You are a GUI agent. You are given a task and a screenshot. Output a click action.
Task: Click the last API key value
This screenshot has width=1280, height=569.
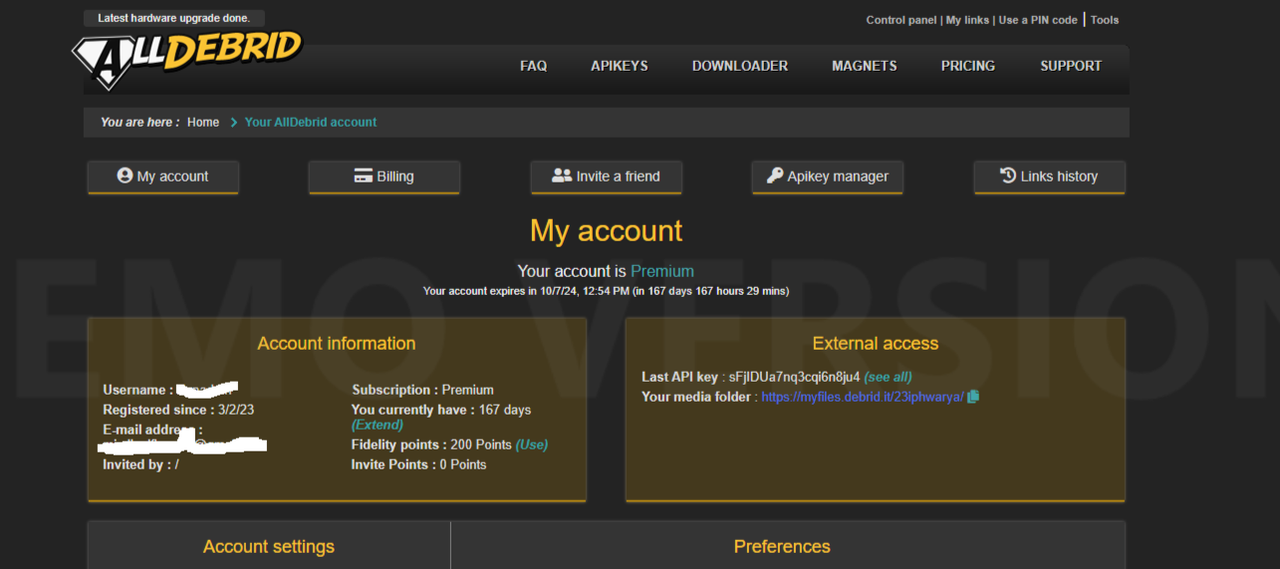(794, 377)
